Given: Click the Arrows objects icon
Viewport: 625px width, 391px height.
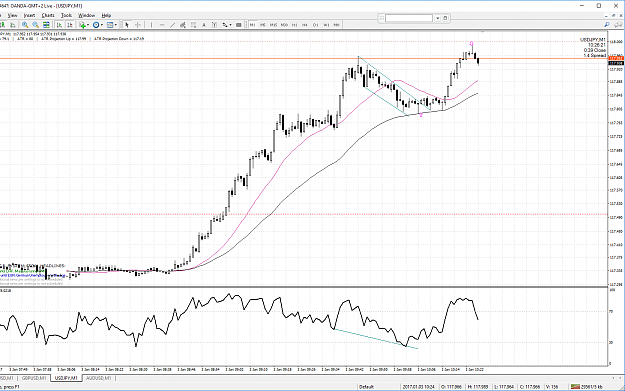Looking at the screenshot, I should pyautogui.click(x=225, y=25).
